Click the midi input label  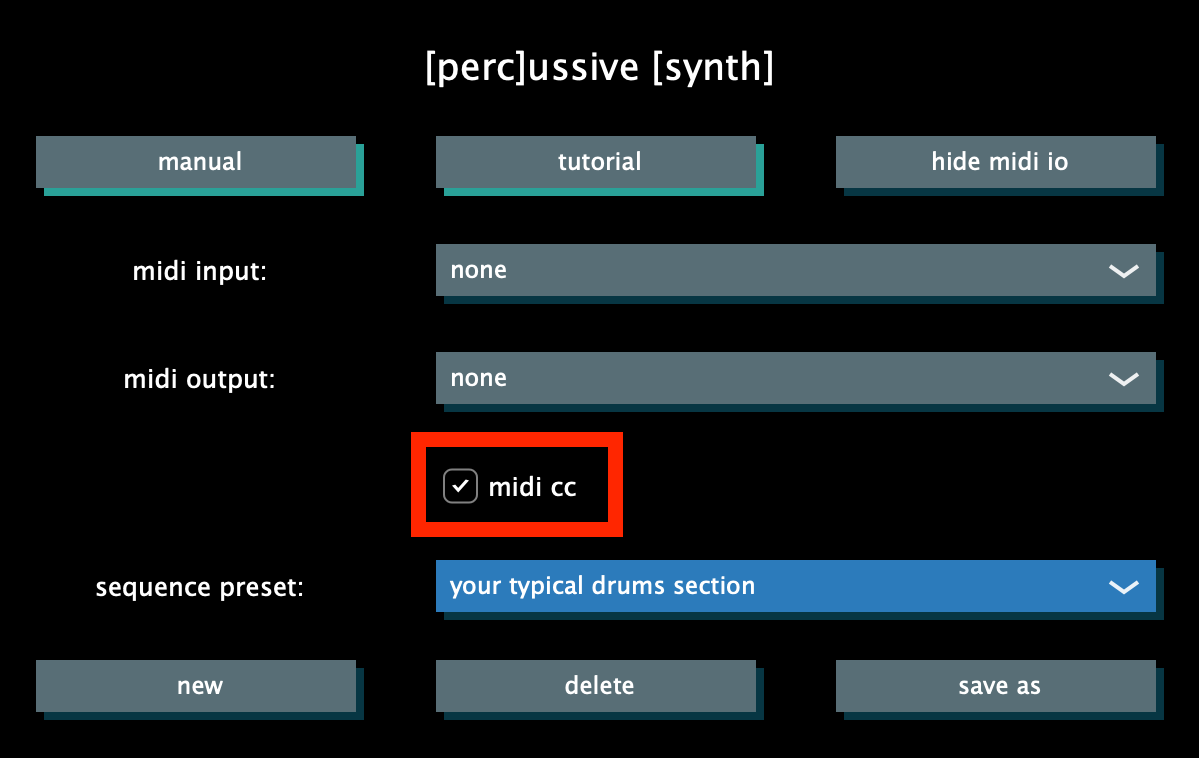tap(200, 271)
